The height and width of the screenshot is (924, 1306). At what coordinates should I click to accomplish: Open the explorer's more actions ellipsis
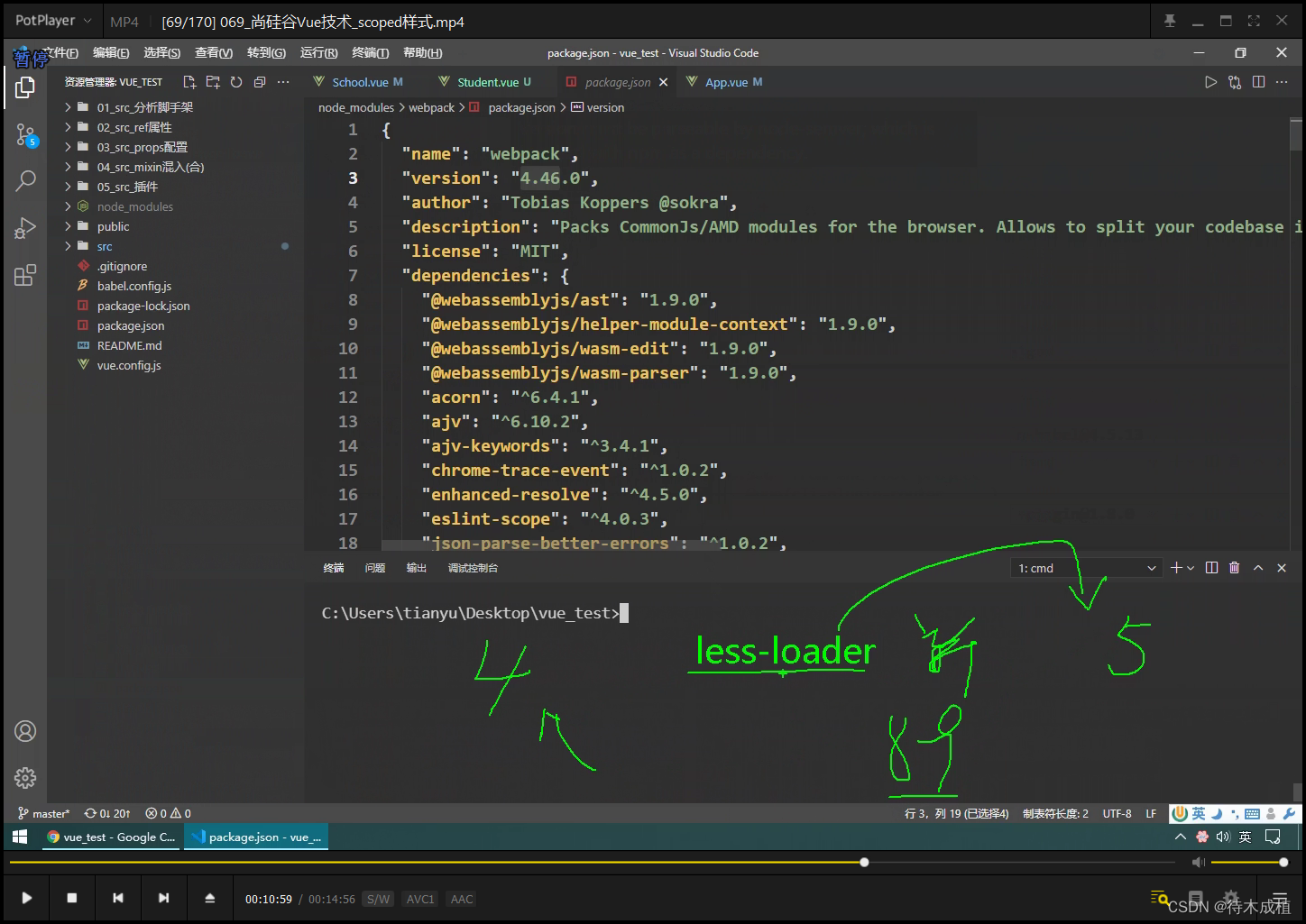click(283, 82)
